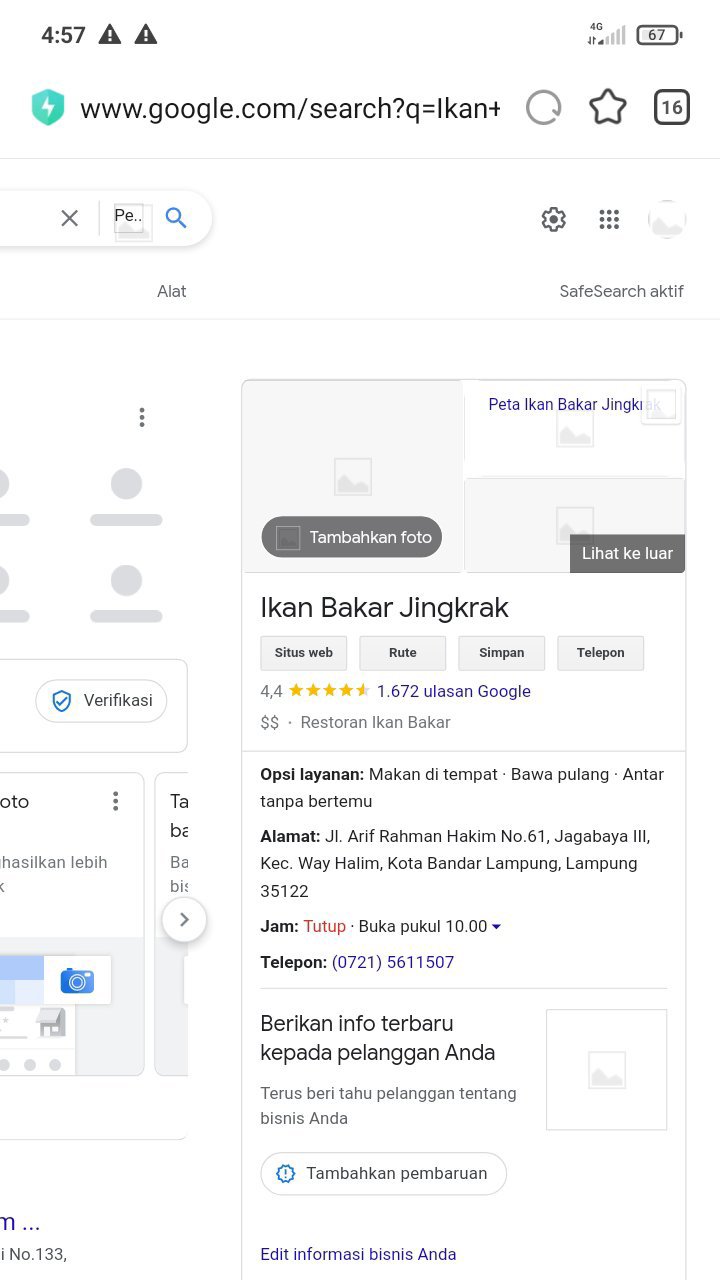Open the Alat search tools tab
Screen dimensions: 720x1280
(171, 291)
